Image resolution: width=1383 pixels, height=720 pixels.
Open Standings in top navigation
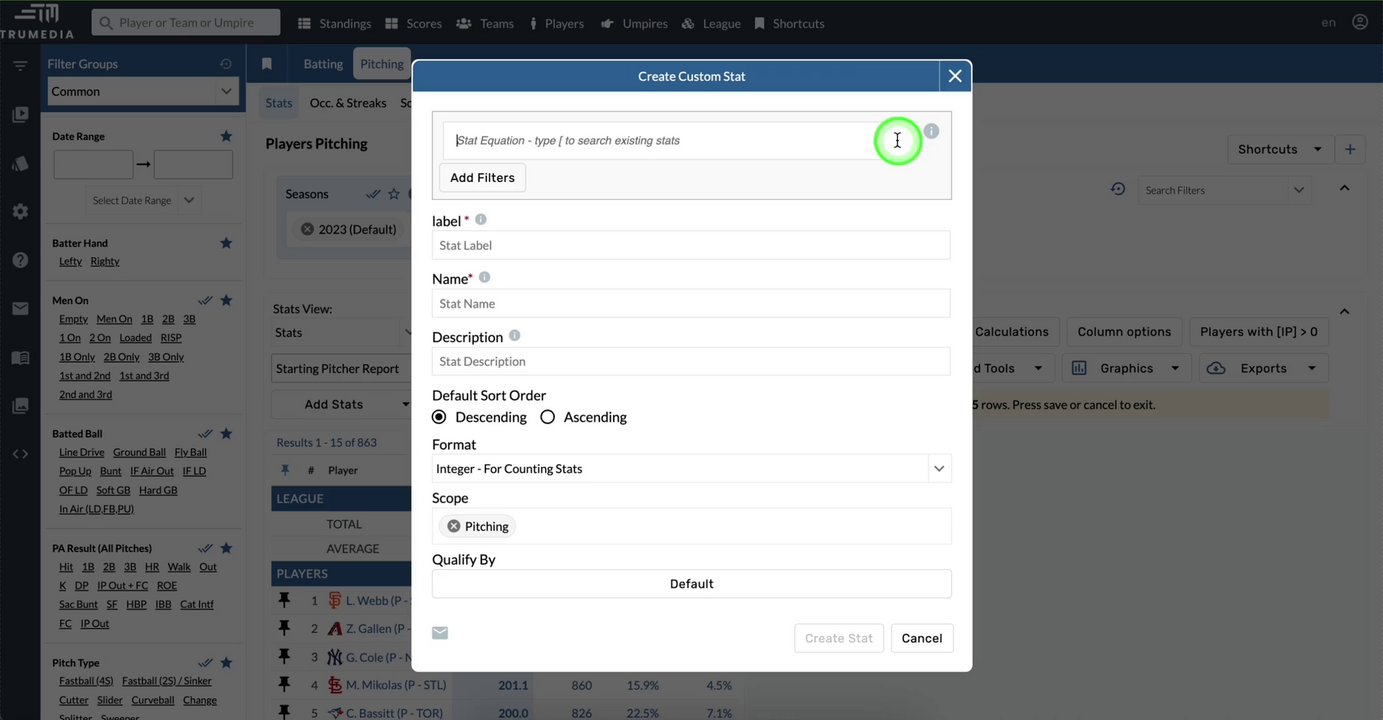334,23
